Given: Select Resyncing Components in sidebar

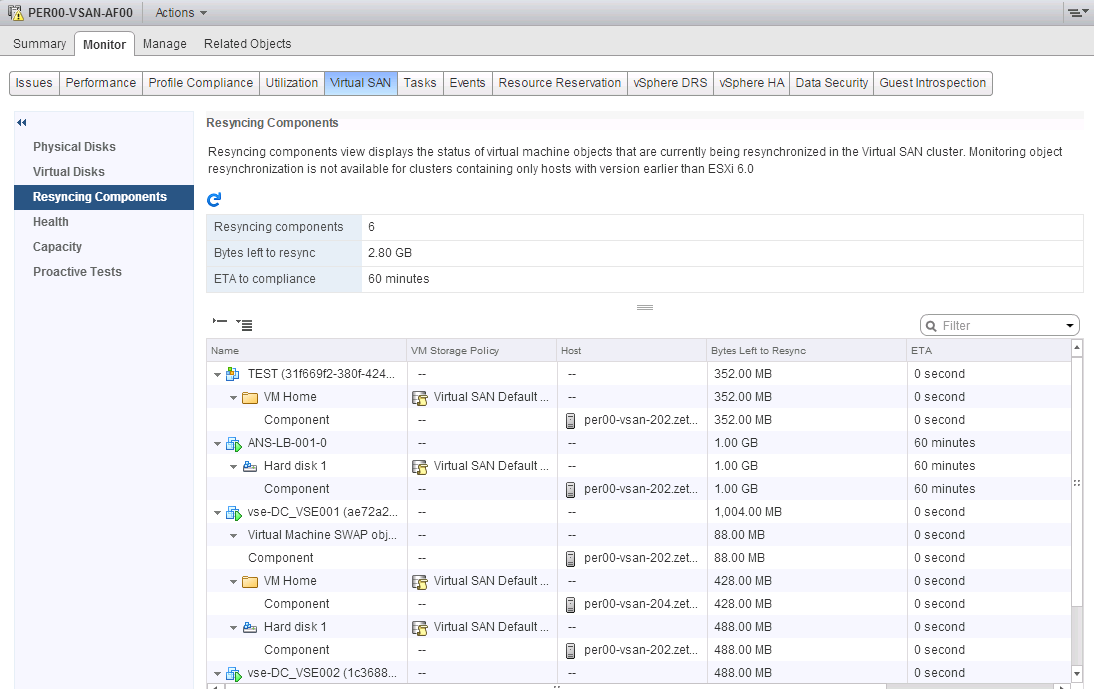Looking at the screenshot, I should click(104, 197).
